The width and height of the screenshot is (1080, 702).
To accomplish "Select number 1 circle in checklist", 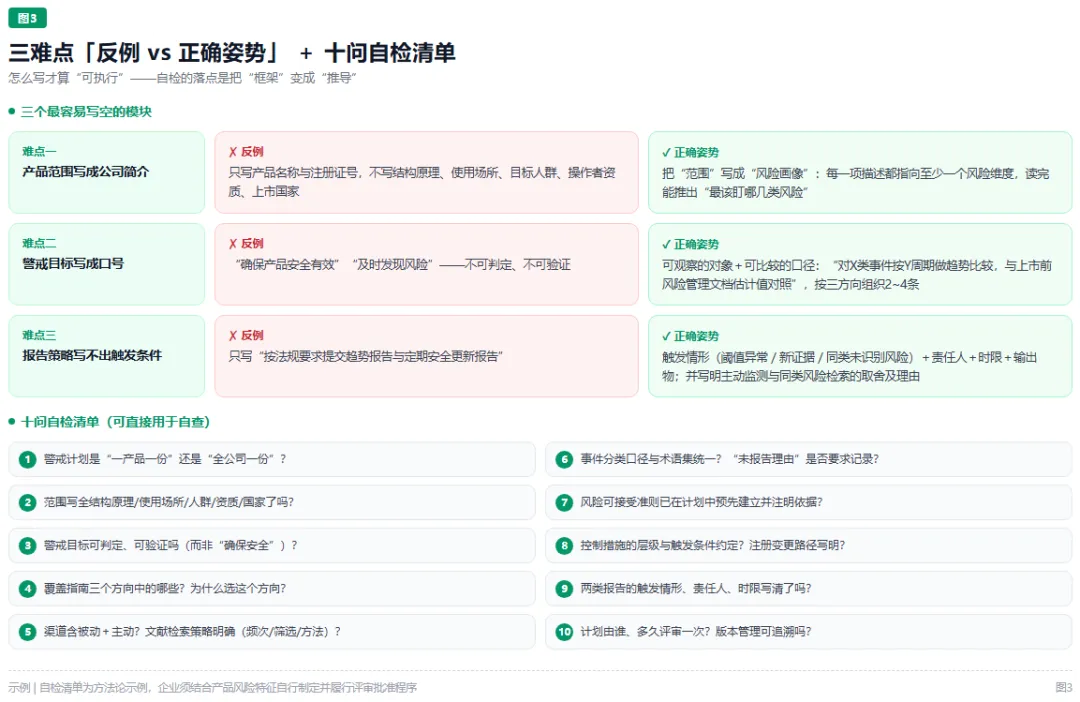I will tap(28, 460).
